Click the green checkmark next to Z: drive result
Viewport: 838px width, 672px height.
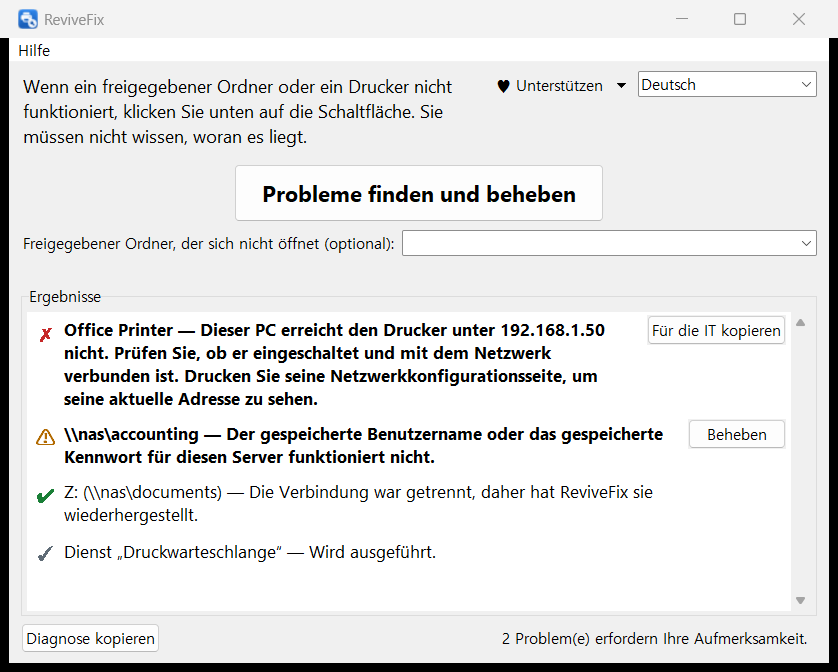[x=45, y=496]
